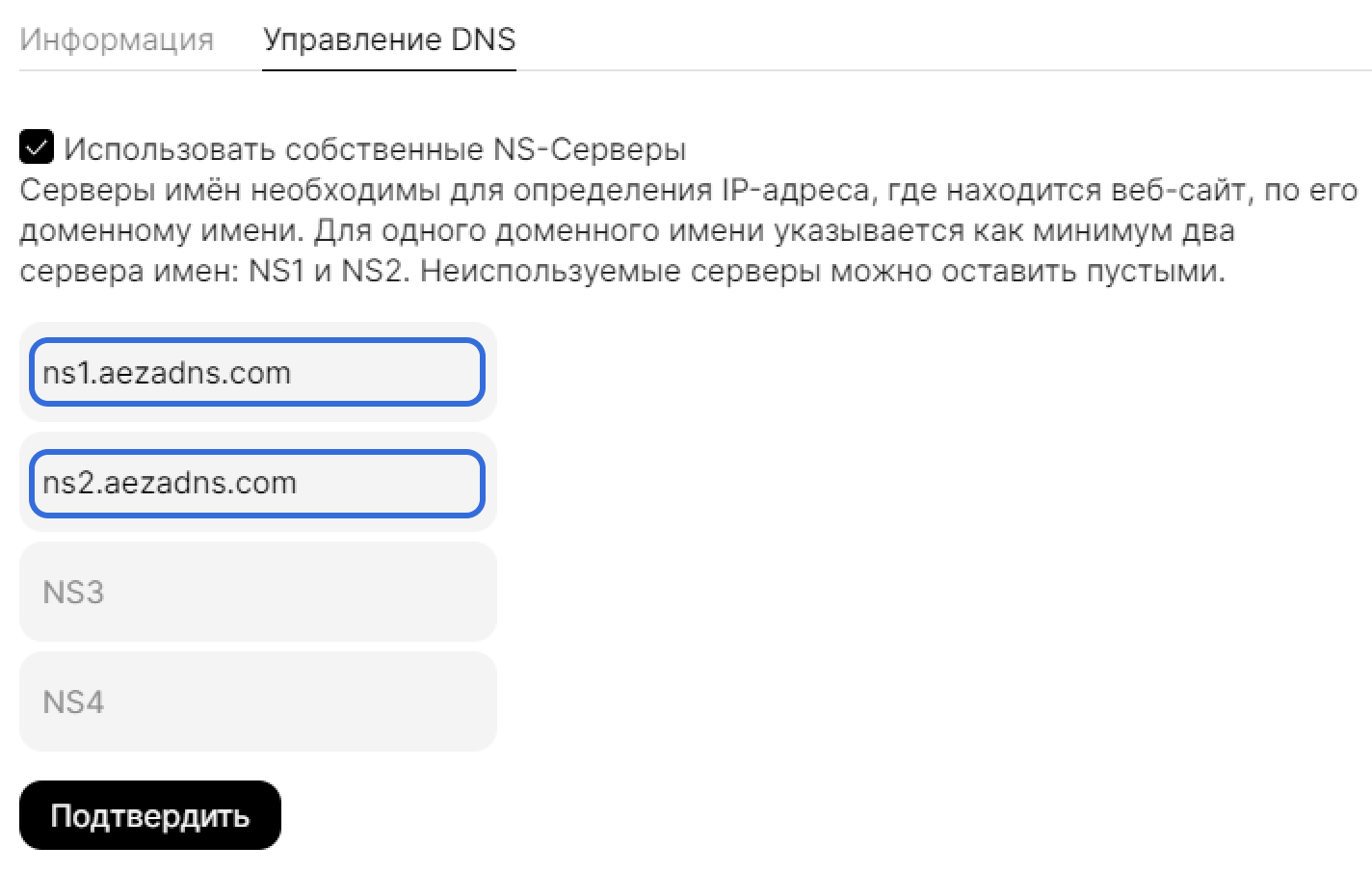Screen dimensions: 1372x873
Task: Click the active DNS management tab
Action: point(389,40)
